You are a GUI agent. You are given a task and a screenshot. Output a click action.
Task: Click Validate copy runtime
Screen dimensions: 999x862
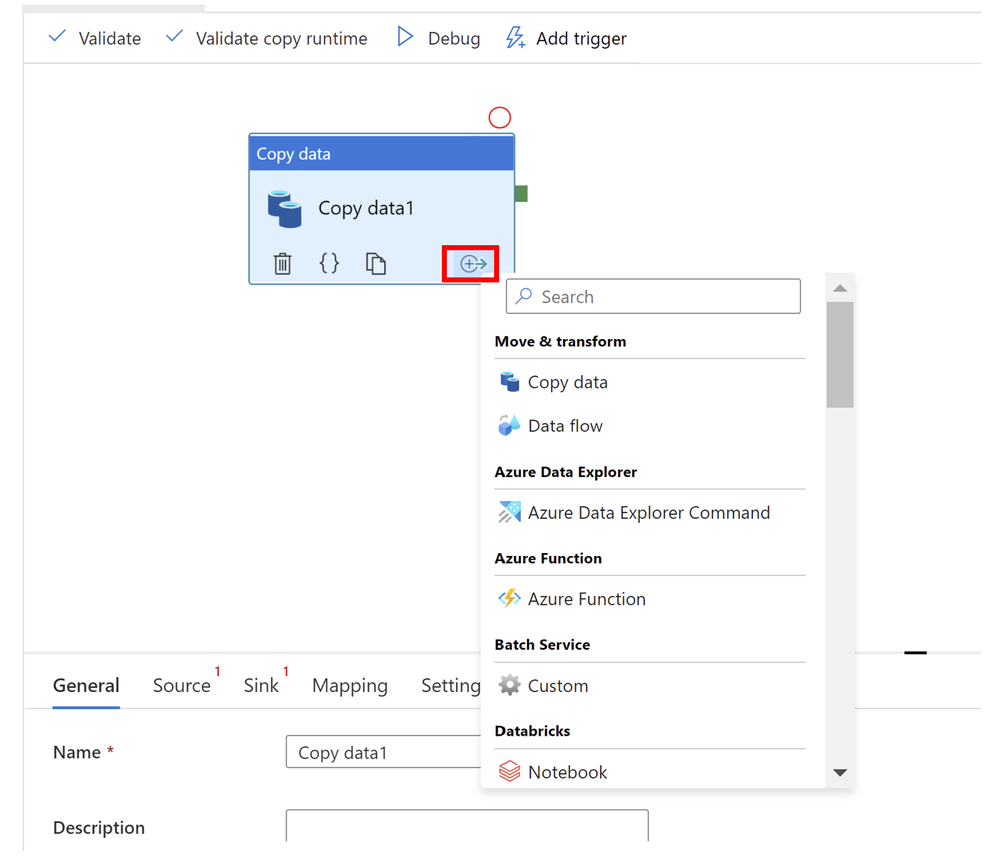266,38
